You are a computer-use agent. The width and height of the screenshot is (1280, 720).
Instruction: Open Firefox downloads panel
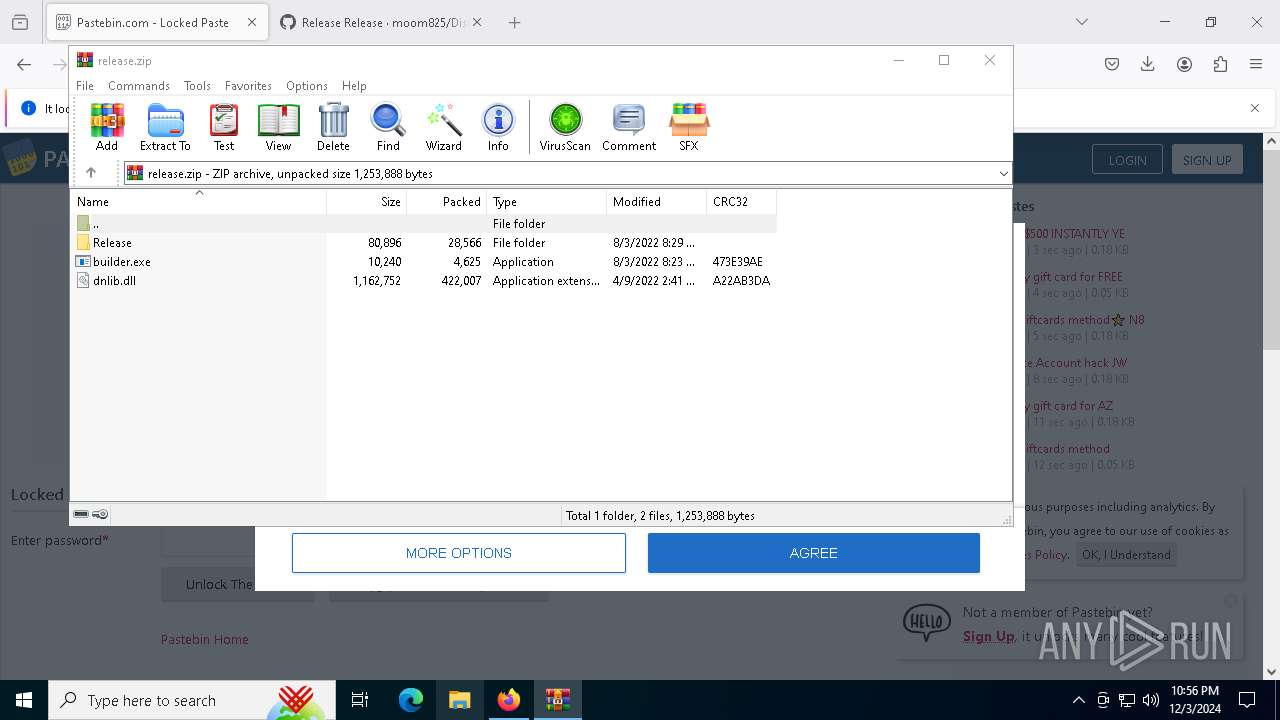click(x=1148, y=64)
